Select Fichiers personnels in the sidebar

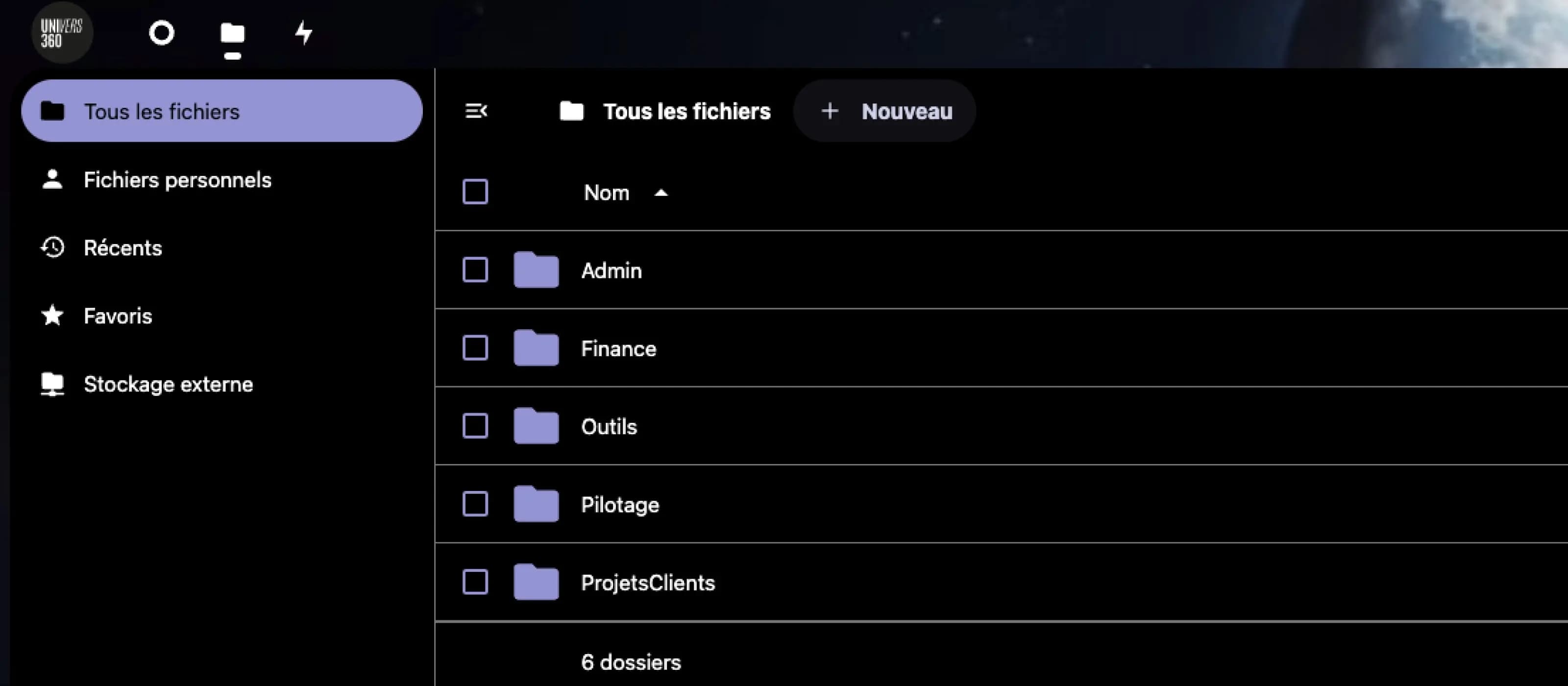[178, 179]
